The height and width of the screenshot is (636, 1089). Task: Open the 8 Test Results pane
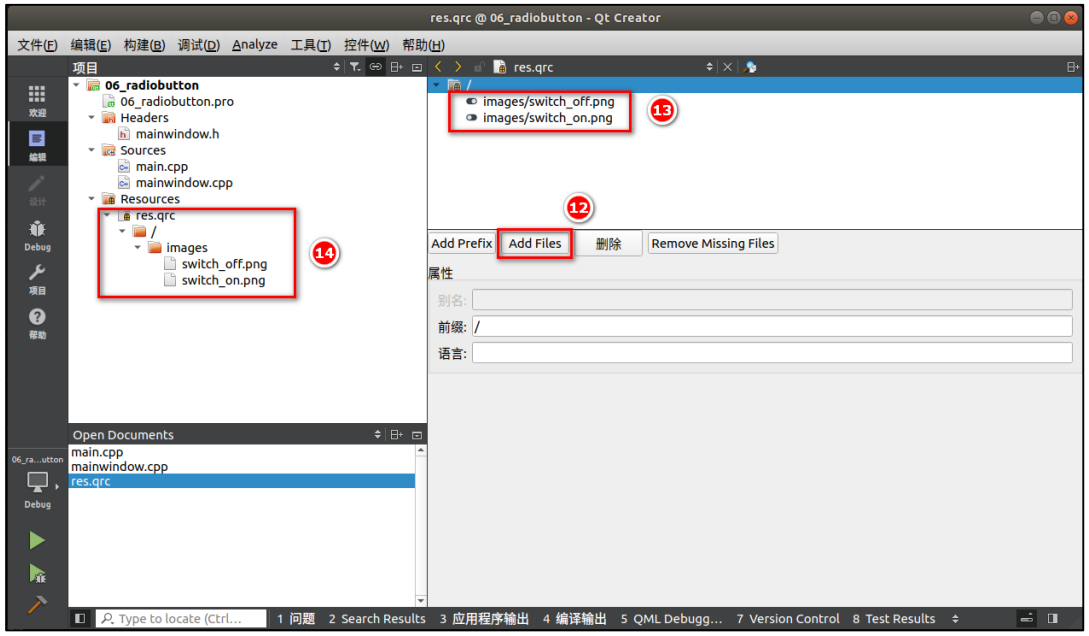click(x=894, y=618)
